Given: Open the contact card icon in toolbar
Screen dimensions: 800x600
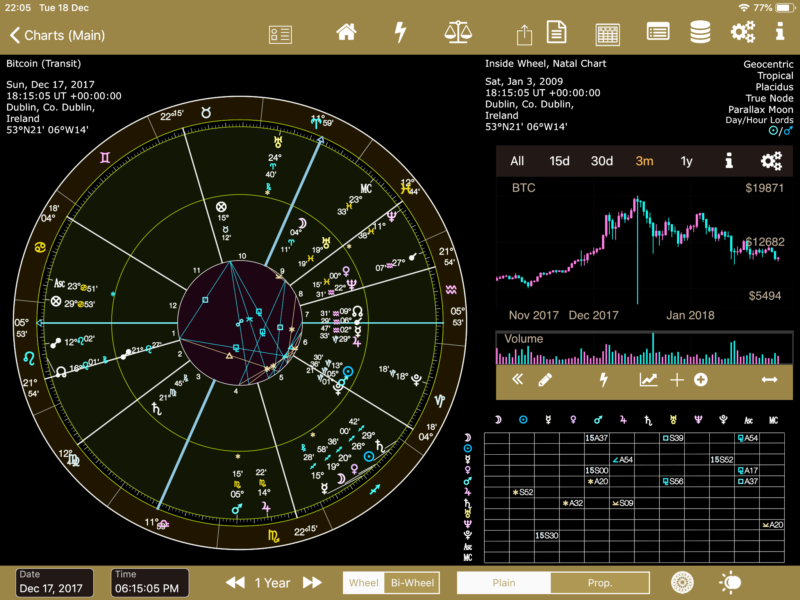Looking at the screenshot, I should coord(280,34).
